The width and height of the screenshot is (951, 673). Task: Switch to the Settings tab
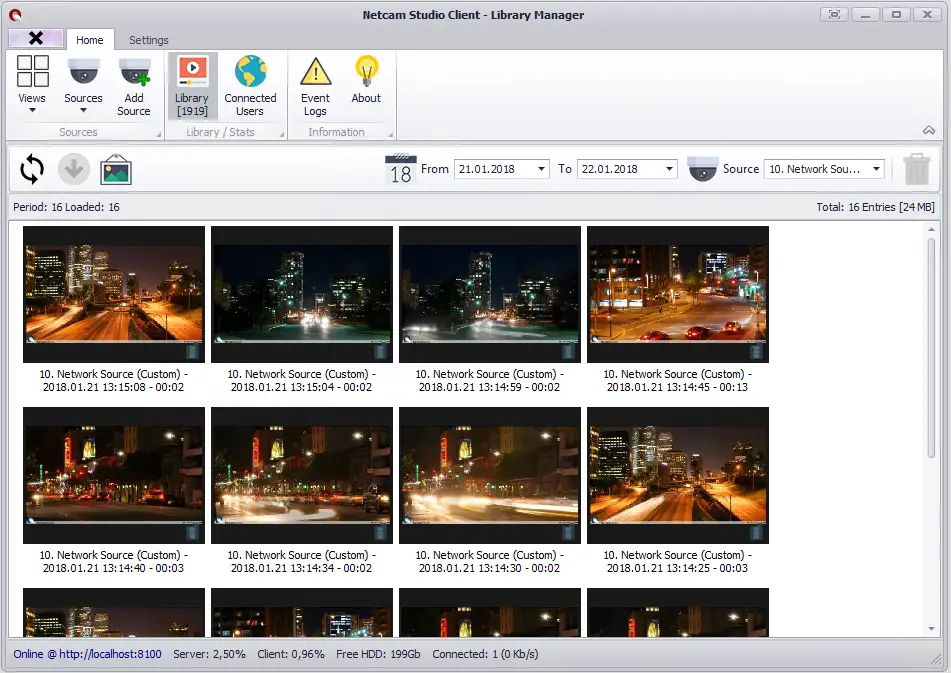[148, 40]
